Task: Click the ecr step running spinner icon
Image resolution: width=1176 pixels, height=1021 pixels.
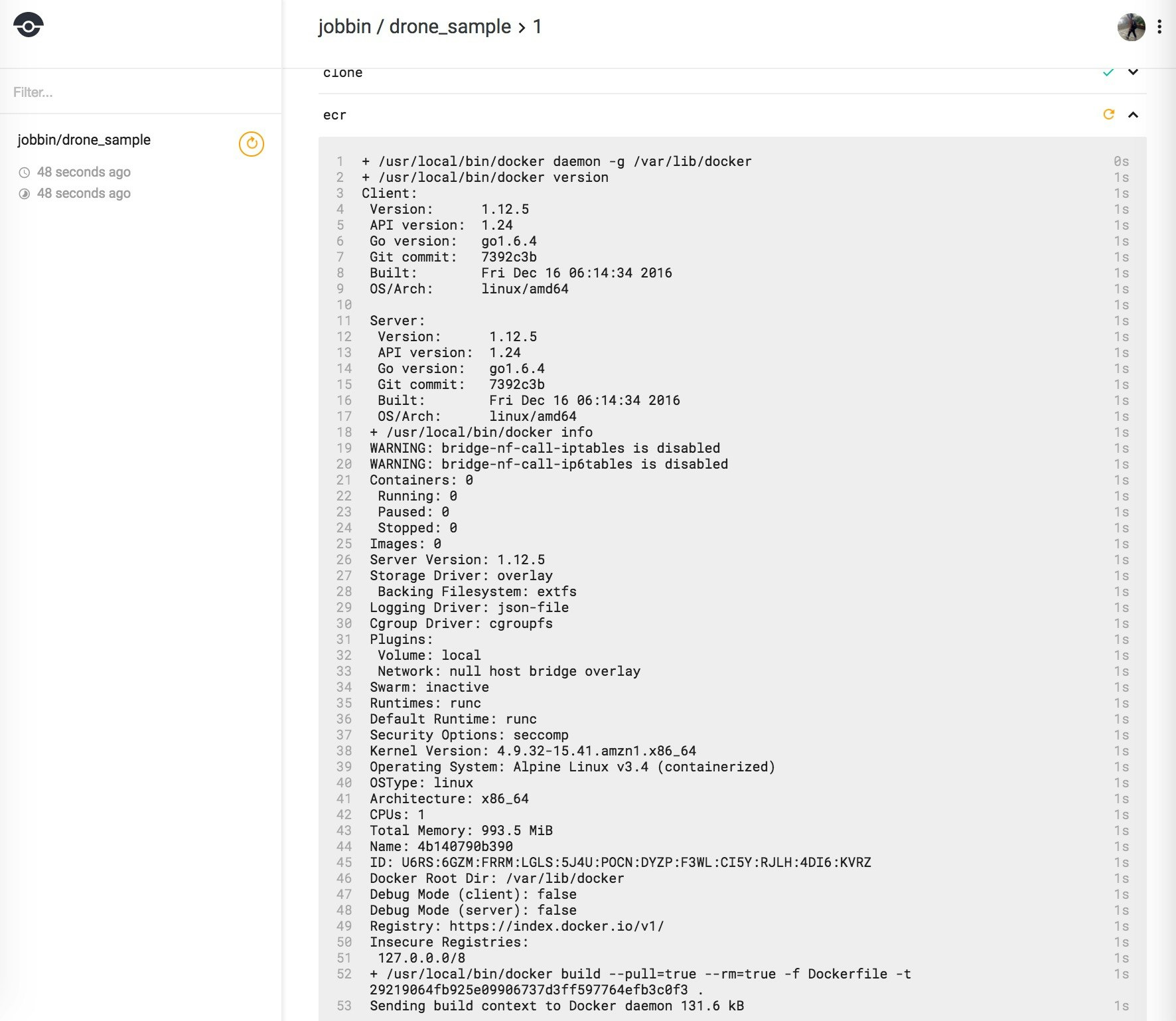Action: [x=1108, y=114]
